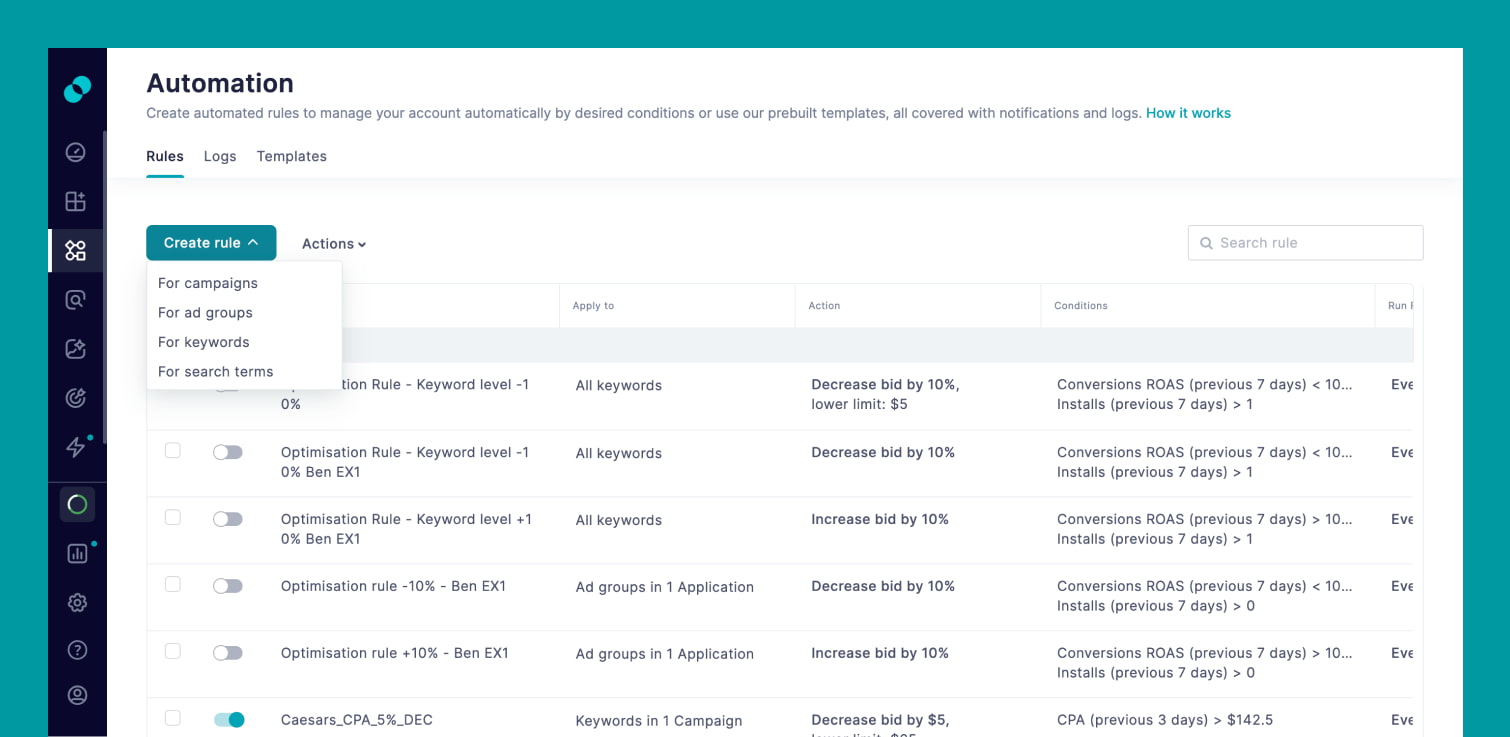Open the Actions dropdown
The image size is (1510, 737).
[333, 243]
